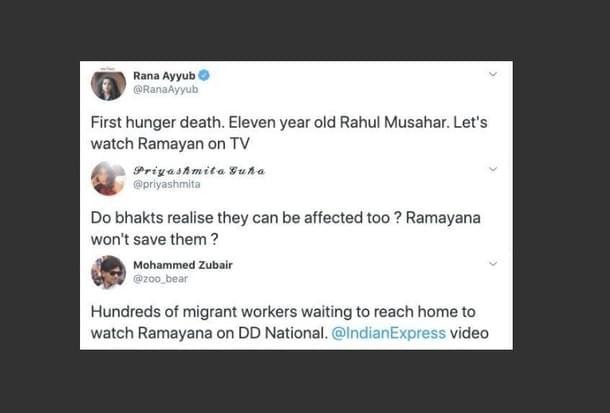Screen dimensions: 610x413
Task: Click 'DD National' in Zubair's tweet
Action: click(x=283, y=333)
